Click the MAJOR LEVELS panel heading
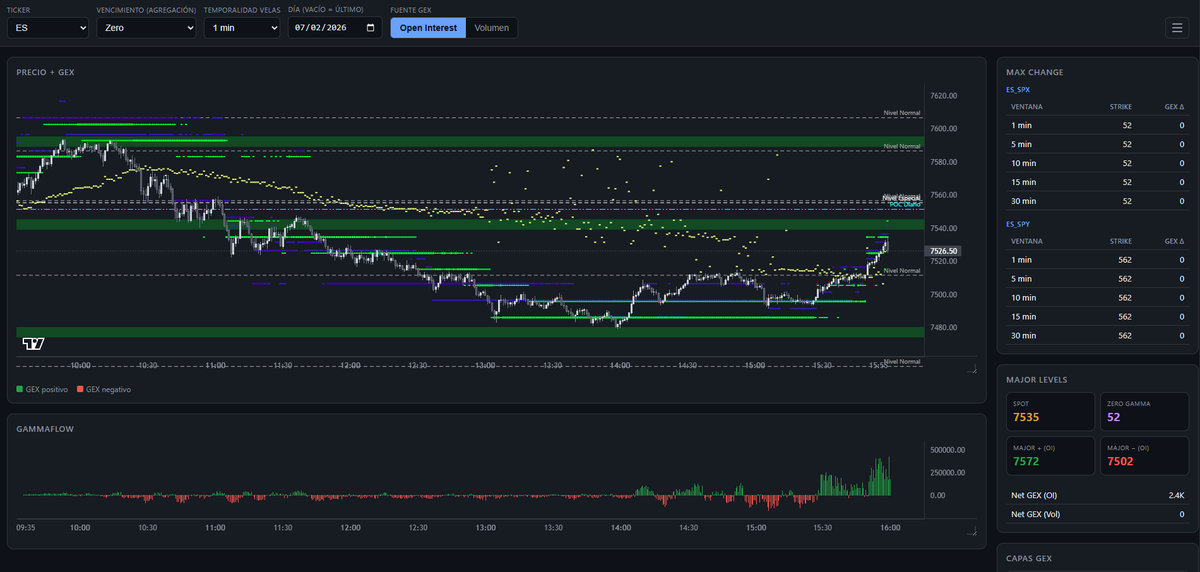The width and height of the screenshot is (1200, 572). pyautogui.click(x=1036, y=380)
